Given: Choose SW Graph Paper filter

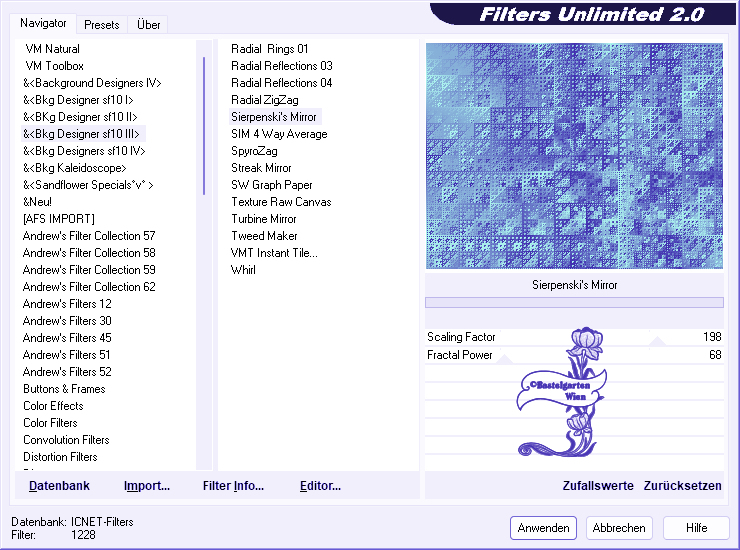Looking at the screenshot, I should tap(271, 185).
